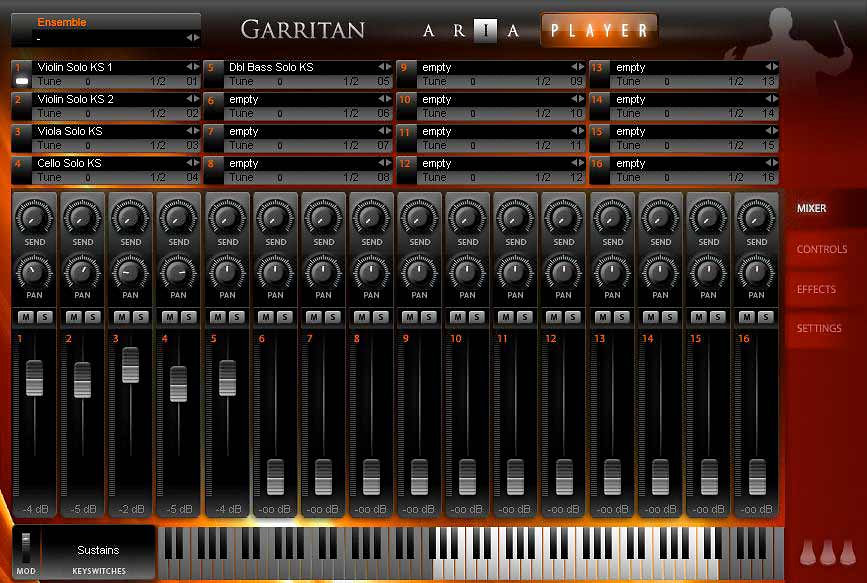Switch to the SETTINGS tab
The image size is (867, 583).
click(x=819, y=329)
